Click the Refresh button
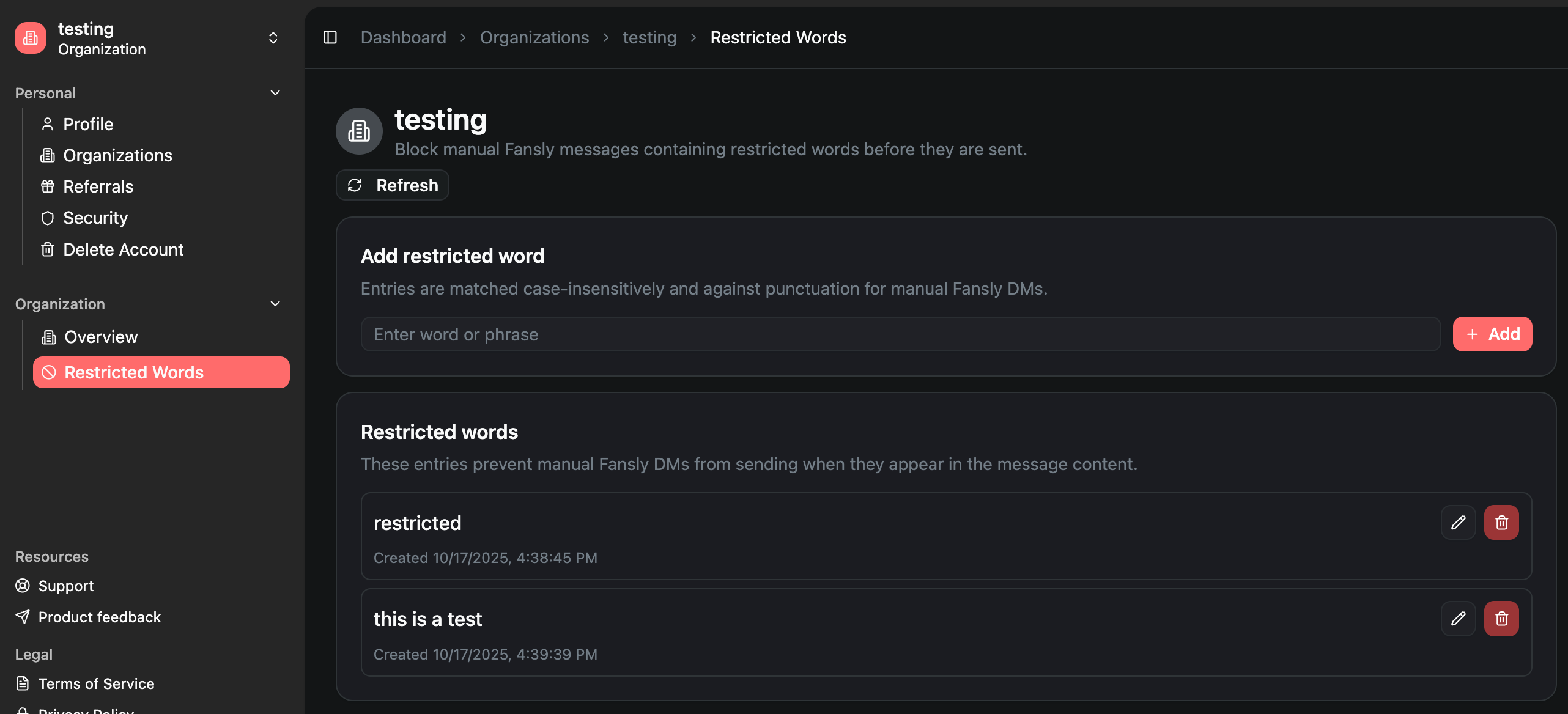The height and width of the screenshot is (714, 1568). [x=392, y=185]
